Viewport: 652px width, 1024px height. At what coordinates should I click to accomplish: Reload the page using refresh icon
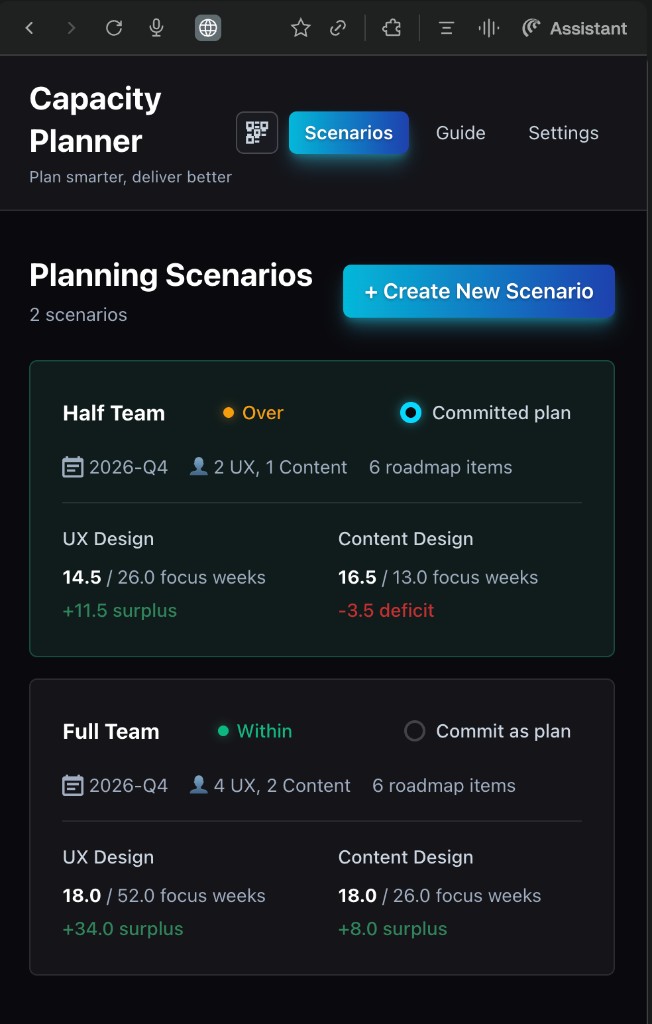point(114,27)
